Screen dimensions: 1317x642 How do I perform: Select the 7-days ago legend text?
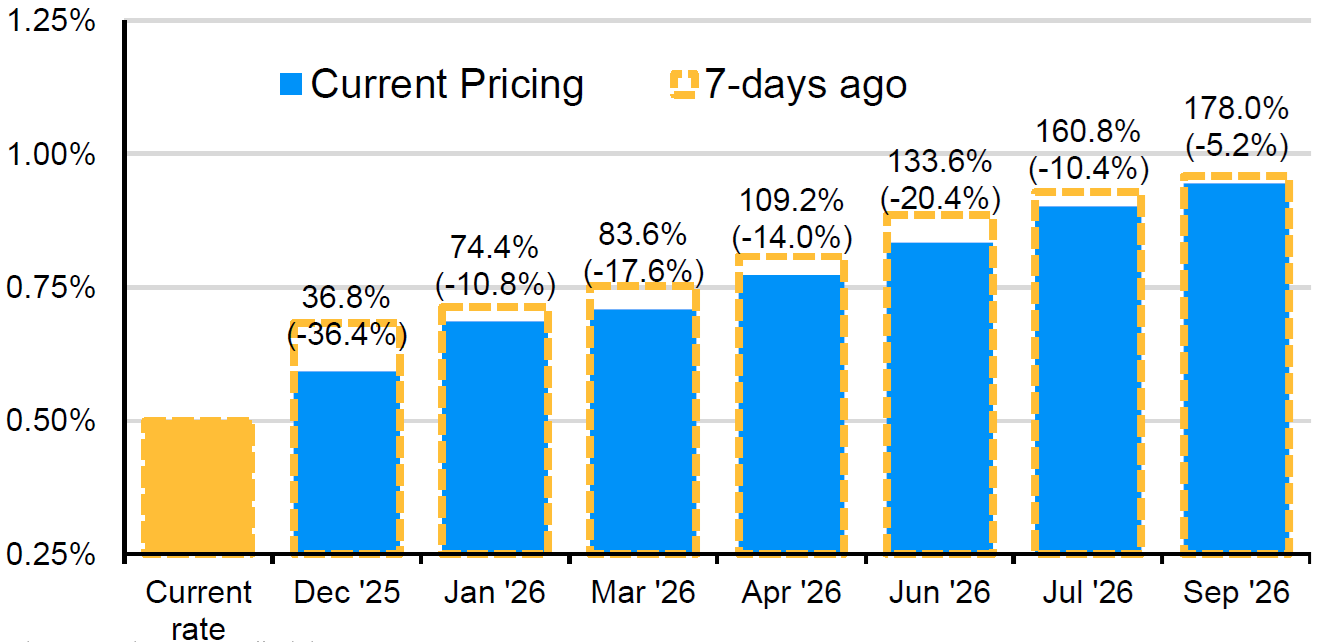coord(805,84)
